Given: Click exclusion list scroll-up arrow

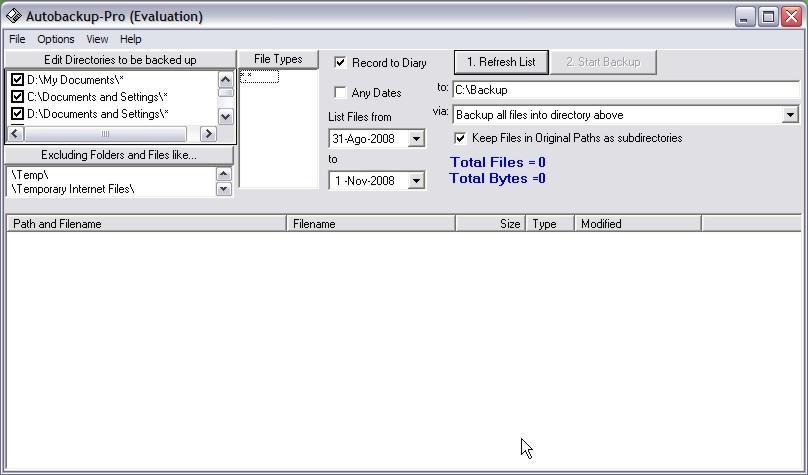Looking at the screenshot, I should tap(223, 174).
